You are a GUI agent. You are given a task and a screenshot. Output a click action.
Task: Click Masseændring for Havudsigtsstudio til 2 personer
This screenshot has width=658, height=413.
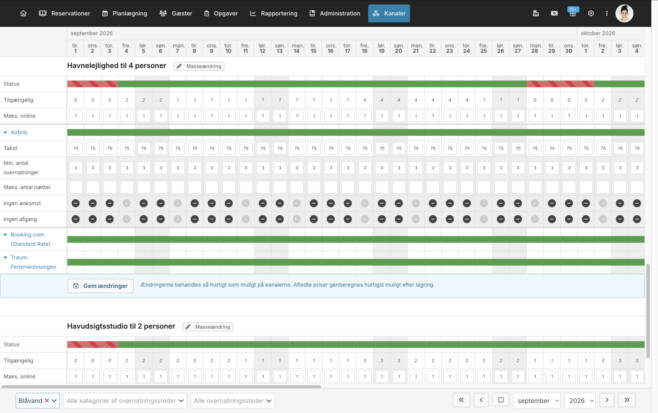pos(208,327)
